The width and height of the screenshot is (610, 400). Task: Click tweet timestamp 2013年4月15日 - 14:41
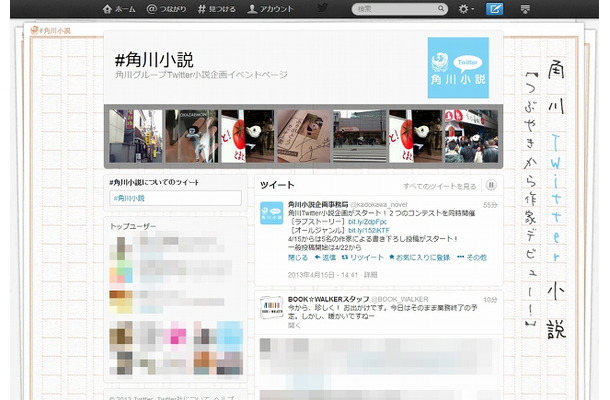point(323,275)
